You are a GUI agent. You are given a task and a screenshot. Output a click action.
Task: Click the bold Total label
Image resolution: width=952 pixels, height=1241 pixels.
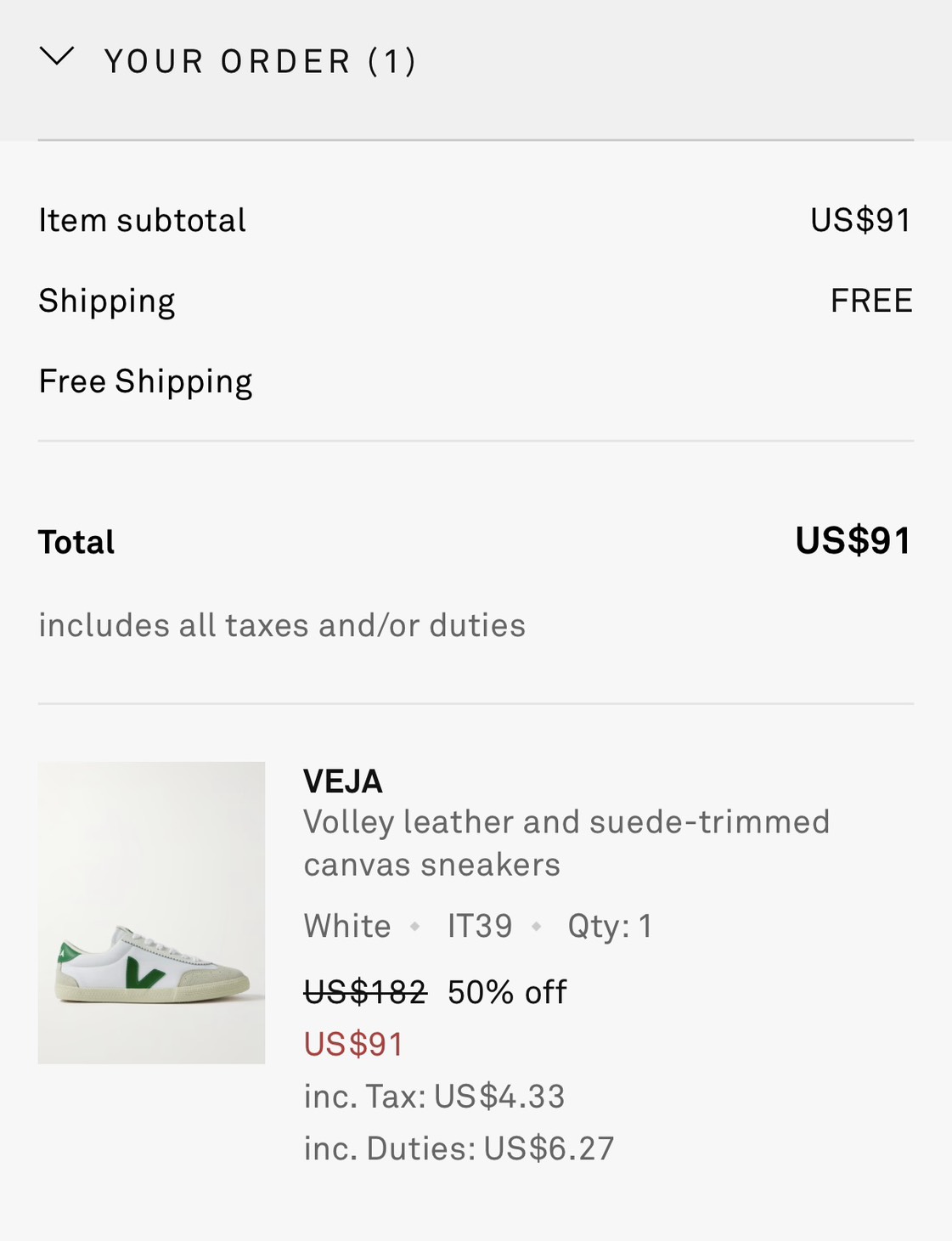[76, 542]
